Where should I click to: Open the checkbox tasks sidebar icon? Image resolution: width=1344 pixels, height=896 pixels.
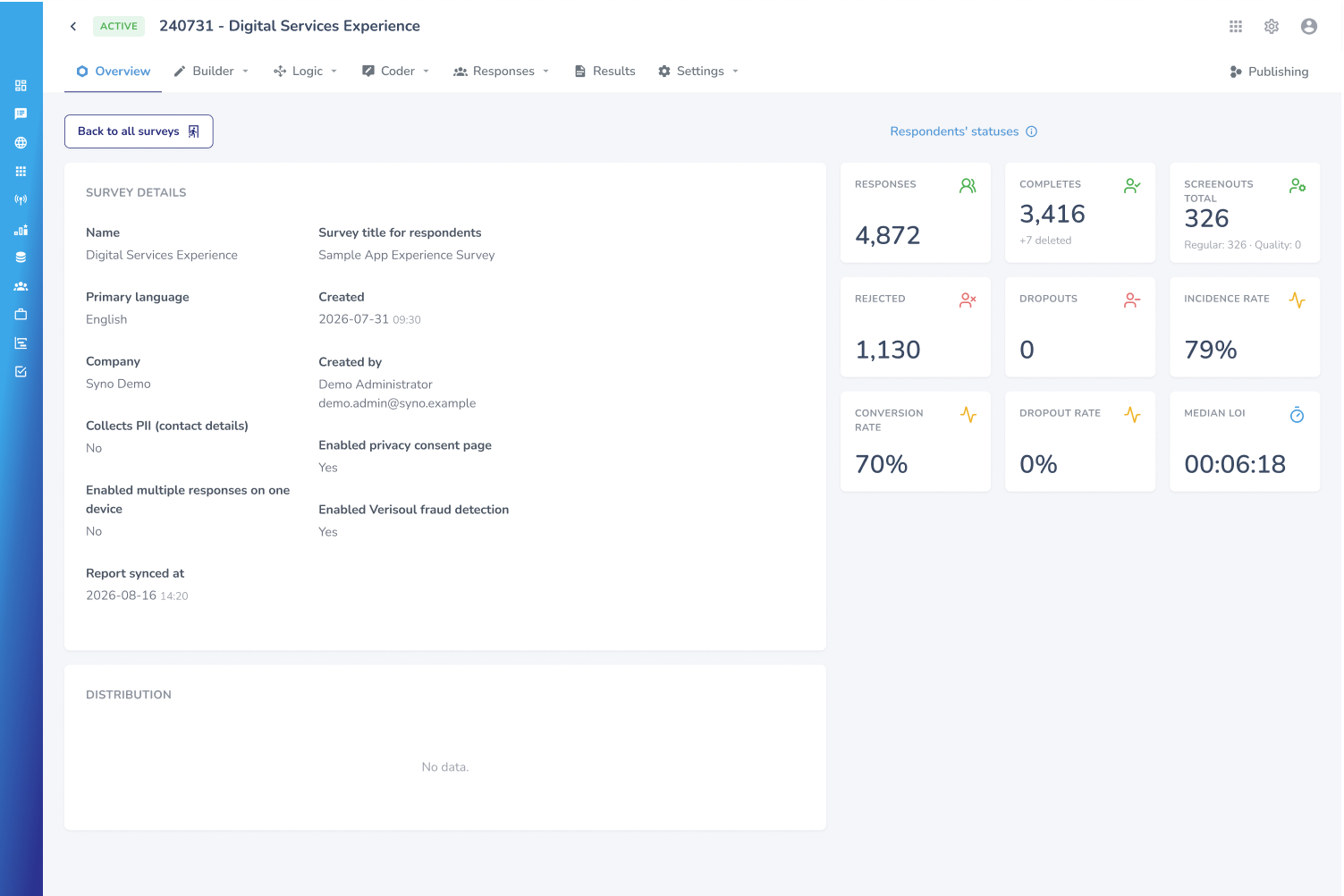pos(21,372)
